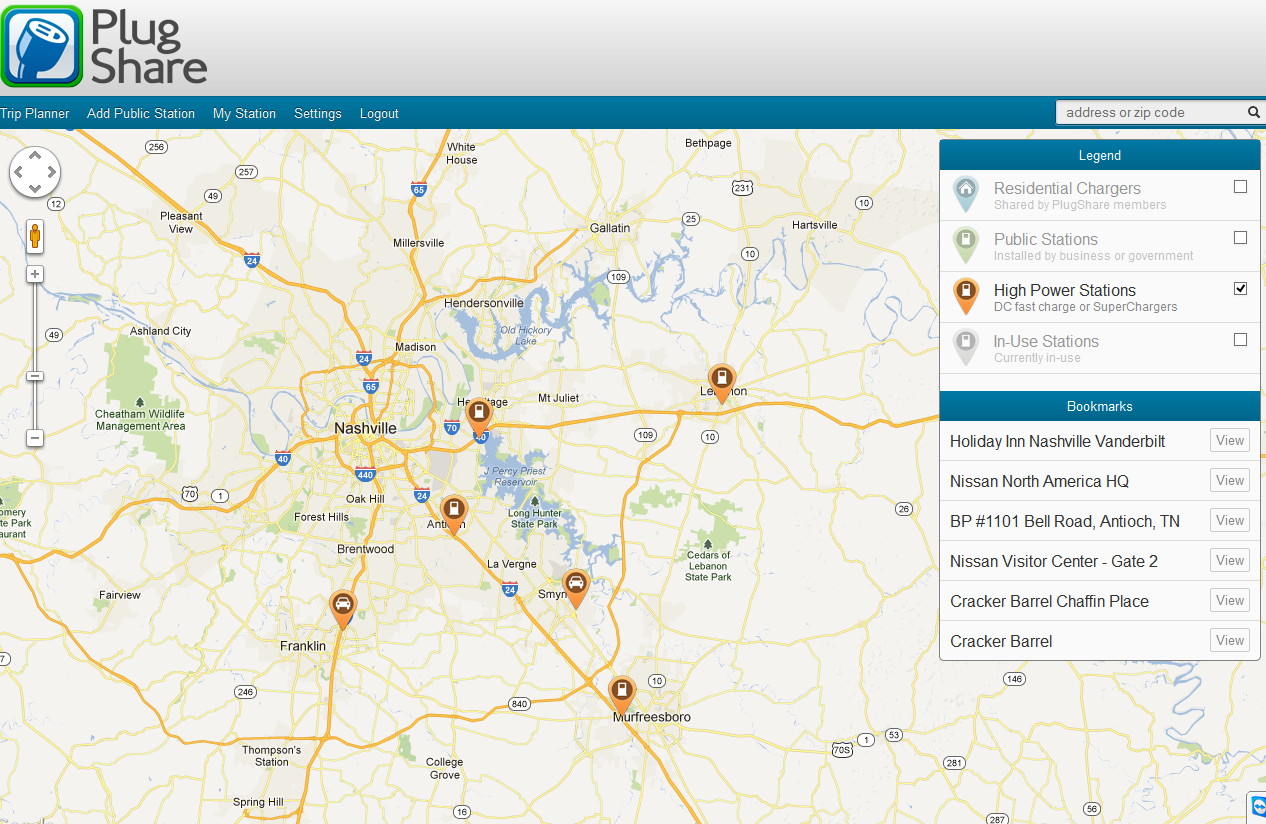This screenshot has height=824, width=1266.
Task: Click the Hermitage charging station pin
Action: [480, 414]
